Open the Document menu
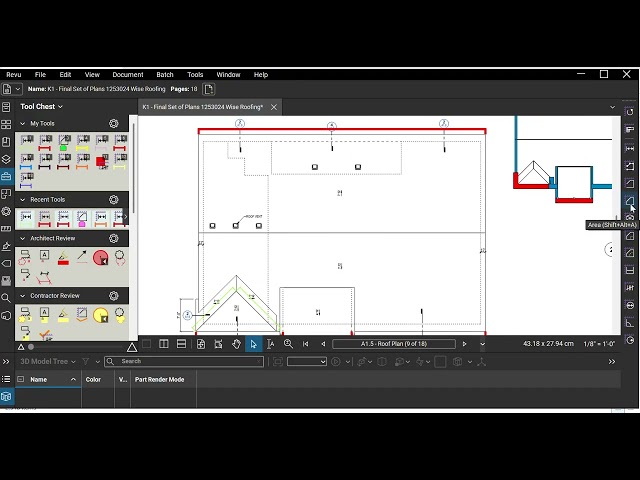 click(128, 75)
